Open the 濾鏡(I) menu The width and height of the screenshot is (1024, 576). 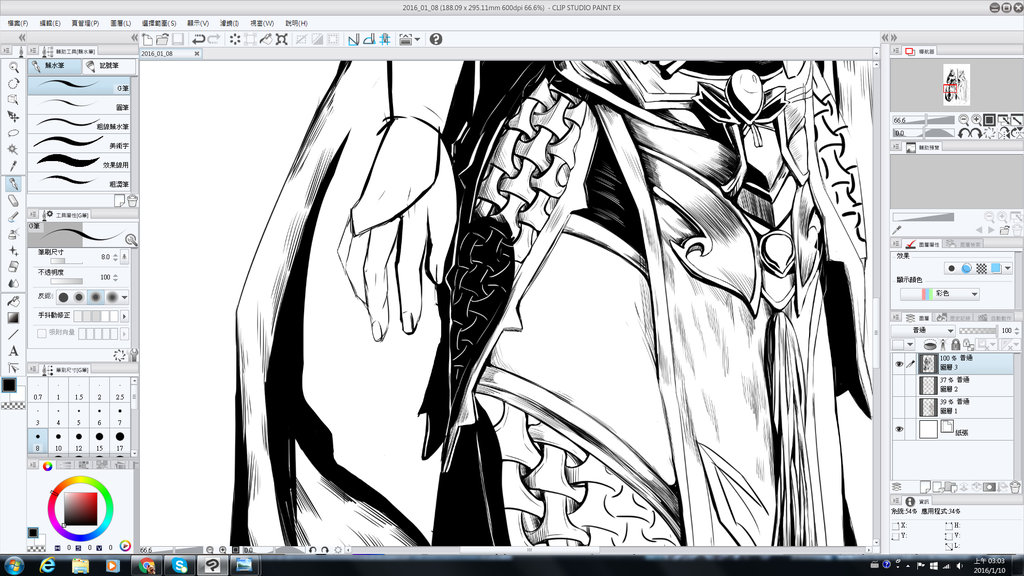[x=229, y=23]
